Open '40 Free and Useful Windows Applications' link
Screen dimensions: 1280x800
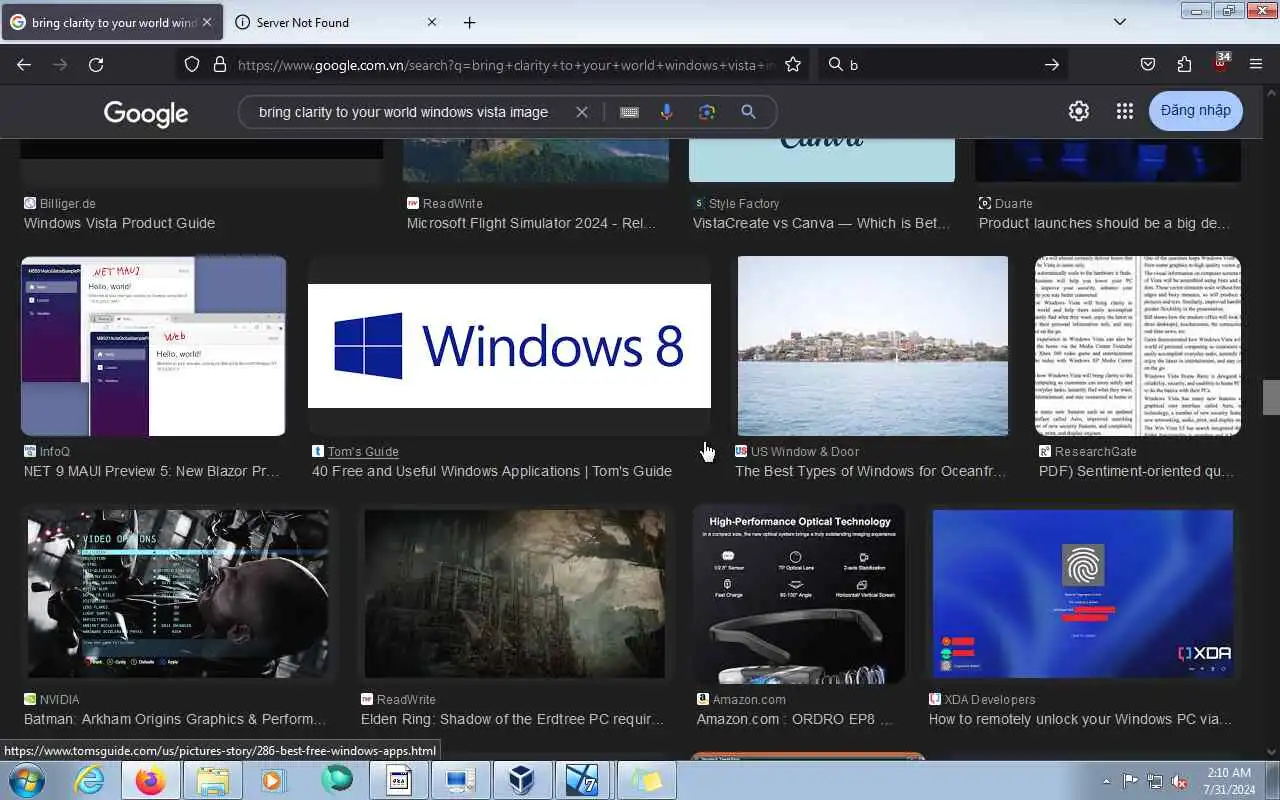pos(492,471)
